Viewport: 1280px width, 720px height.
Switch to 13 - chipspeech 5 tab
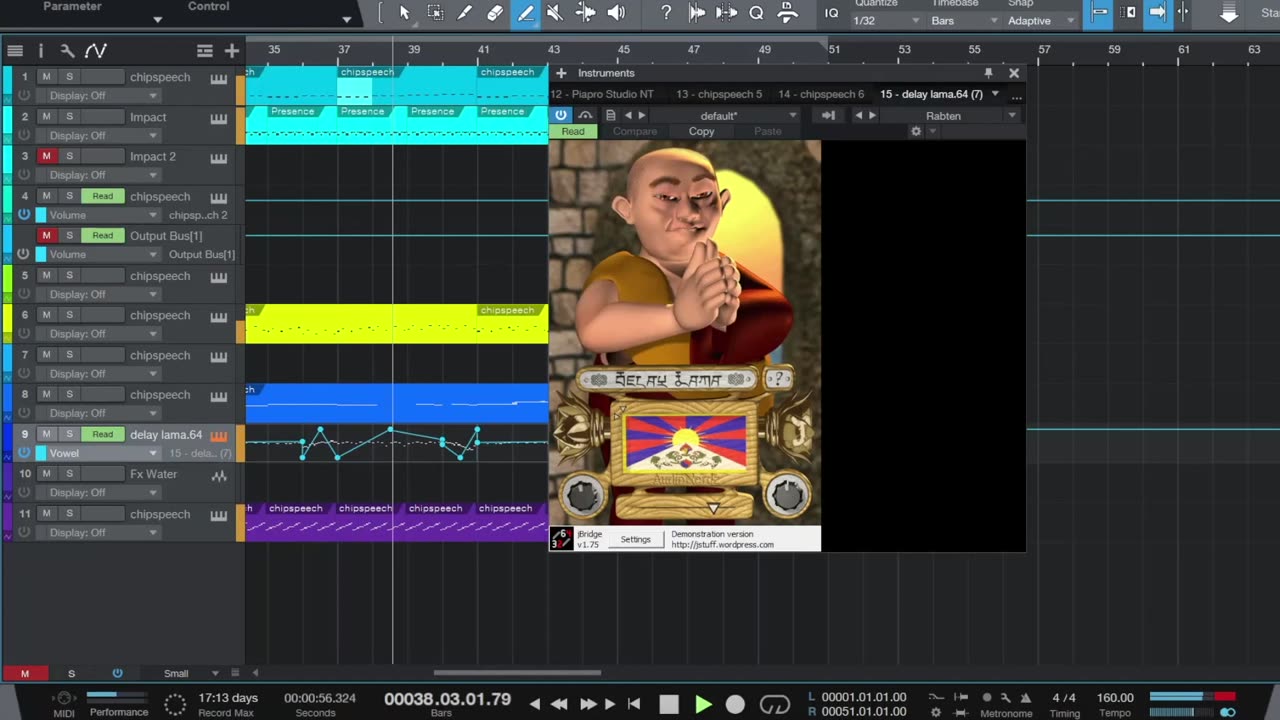719,94
